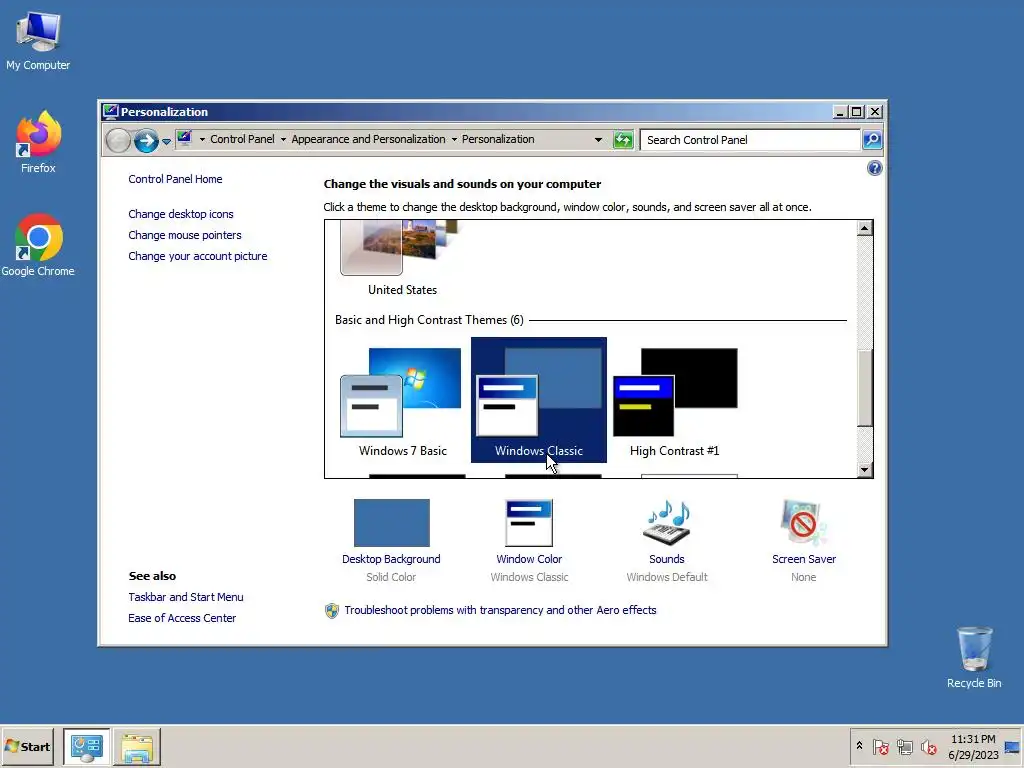Select the United States theme

click(x=402, y=259)
